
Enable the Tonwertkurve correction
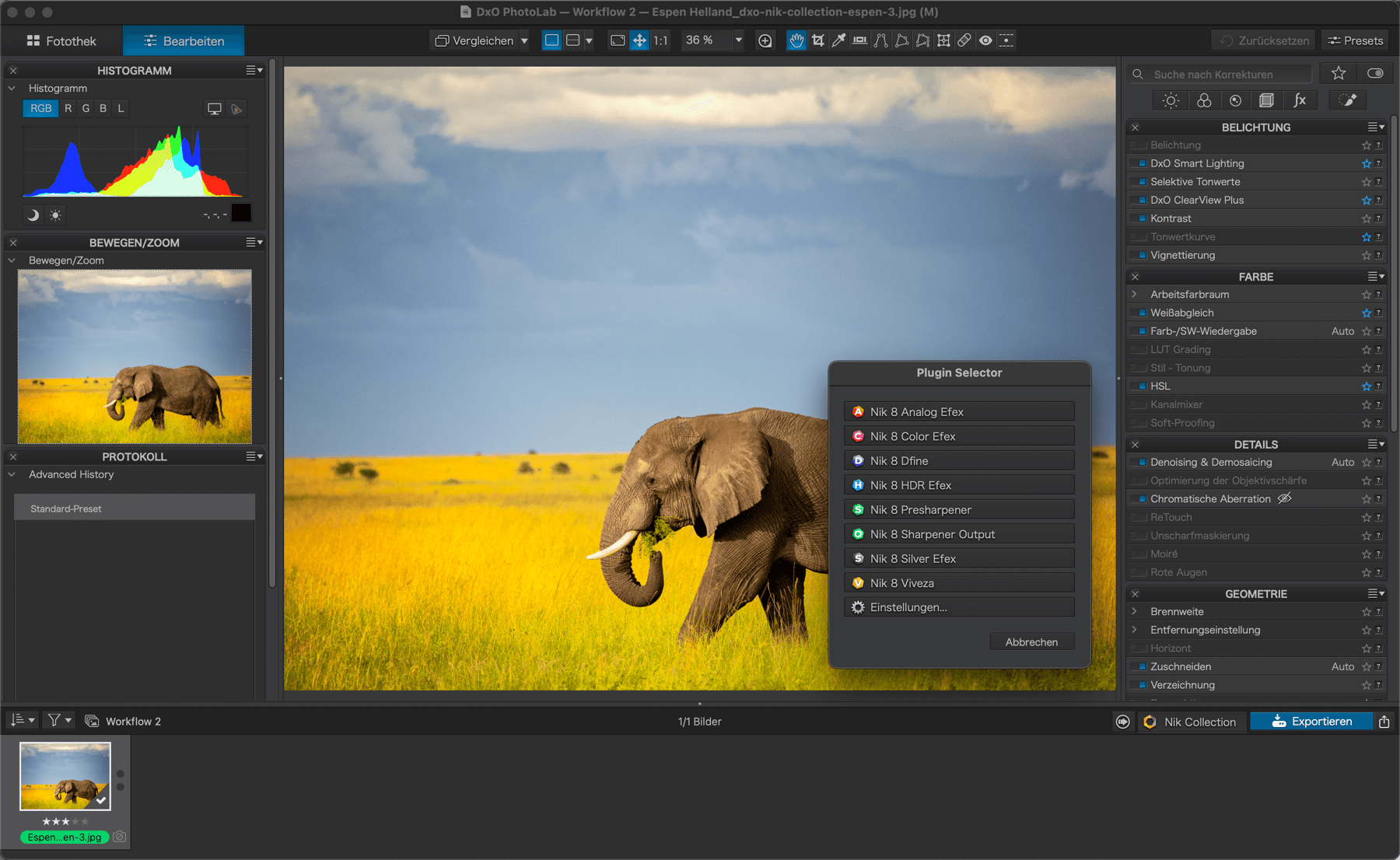(1139, 236)
